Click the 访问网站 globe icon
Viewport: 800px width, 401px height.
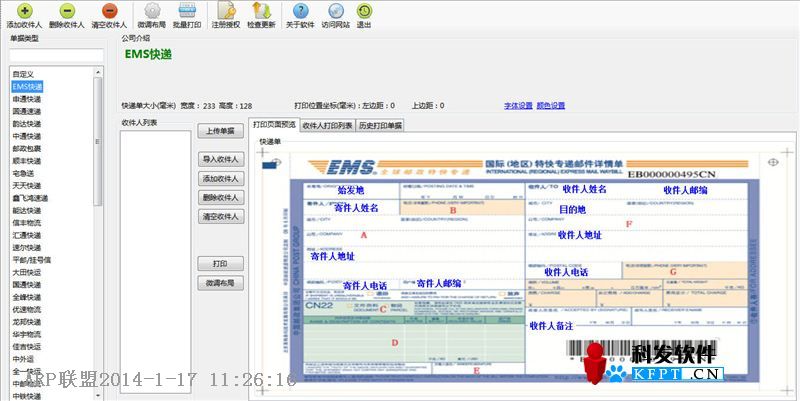click(336, 11)
